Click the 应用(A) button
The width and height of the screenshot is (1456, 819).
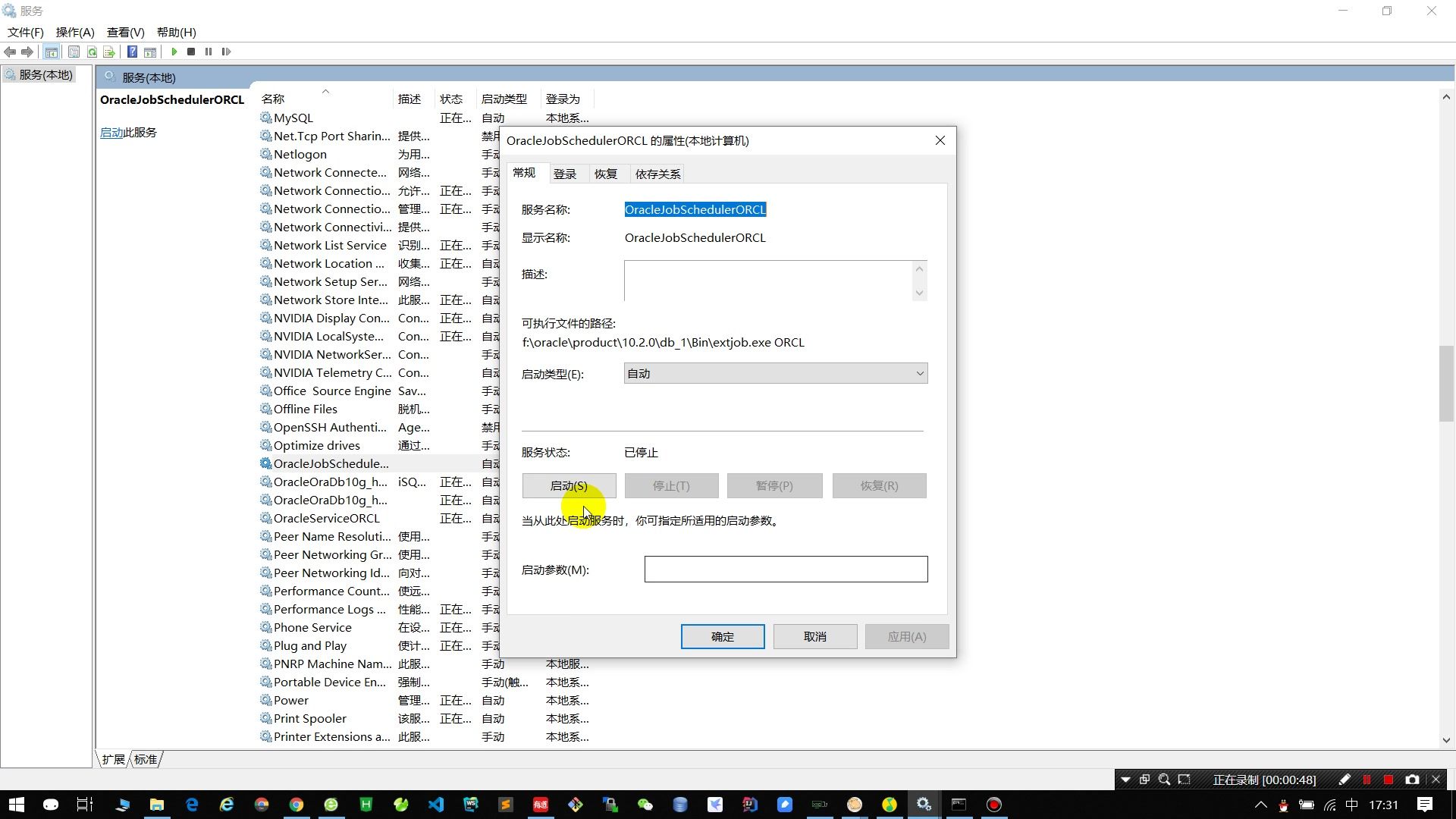(907, 636)
